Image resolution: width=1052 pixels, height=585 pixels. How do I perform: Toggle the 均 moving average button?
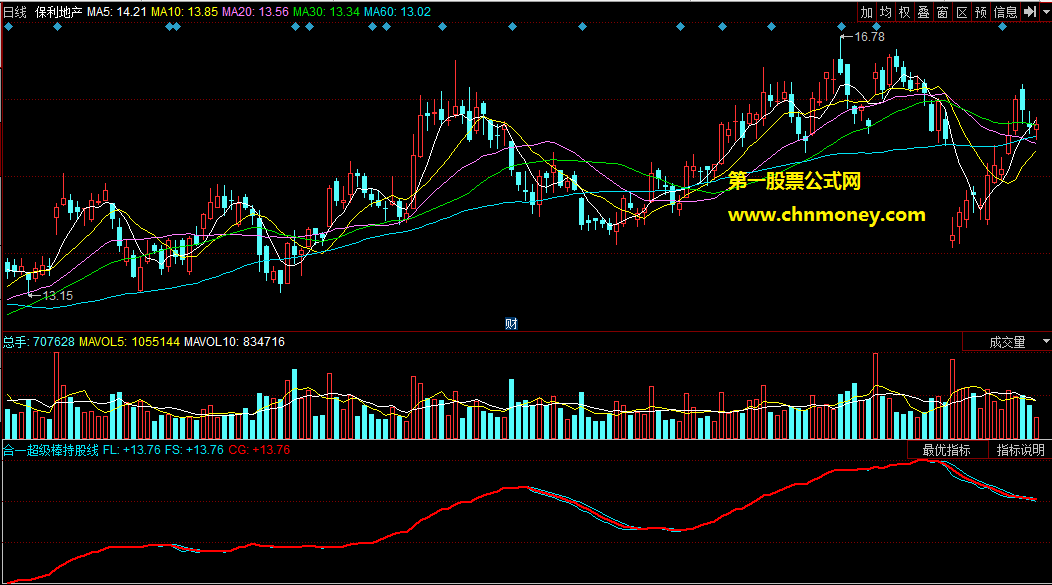pos(886,12)
